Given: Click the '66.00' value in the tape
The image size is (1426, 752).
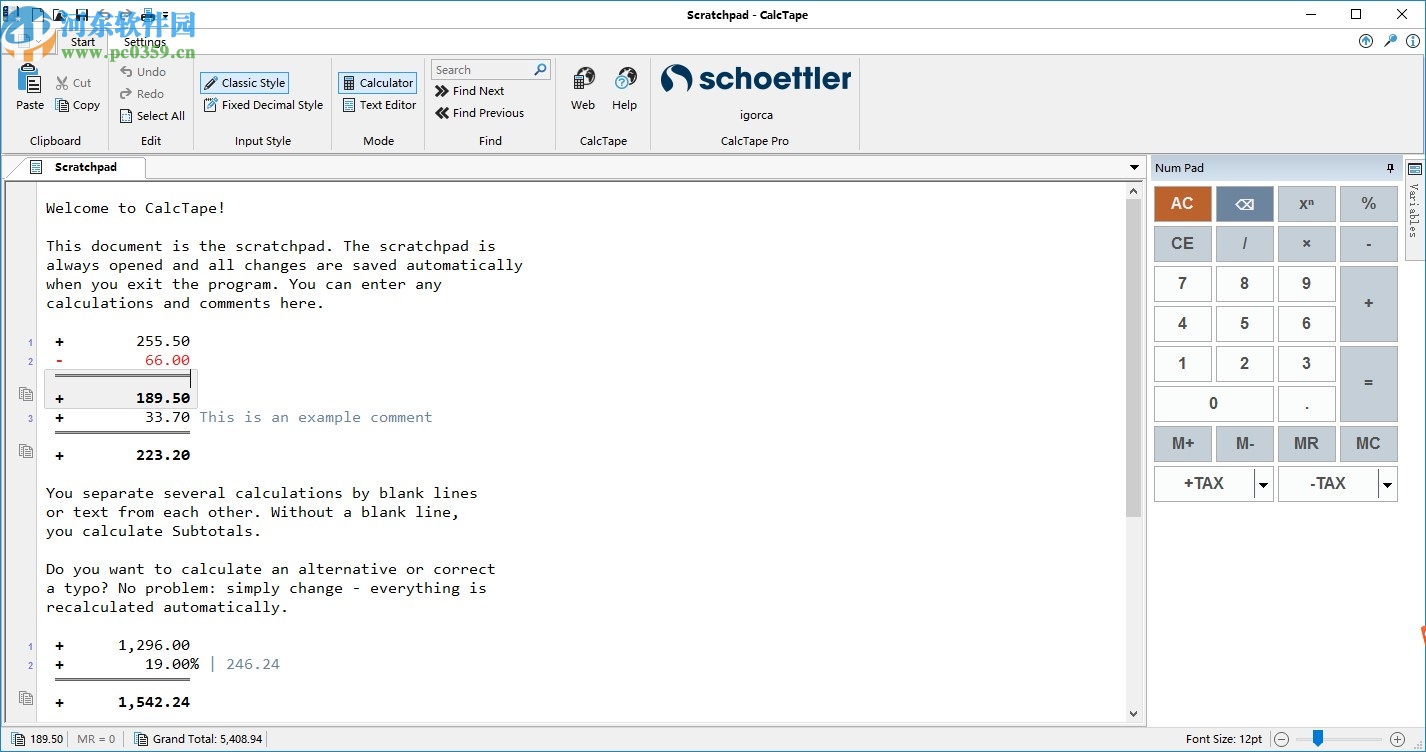Looking at the screenshot, I should point(167,360).
